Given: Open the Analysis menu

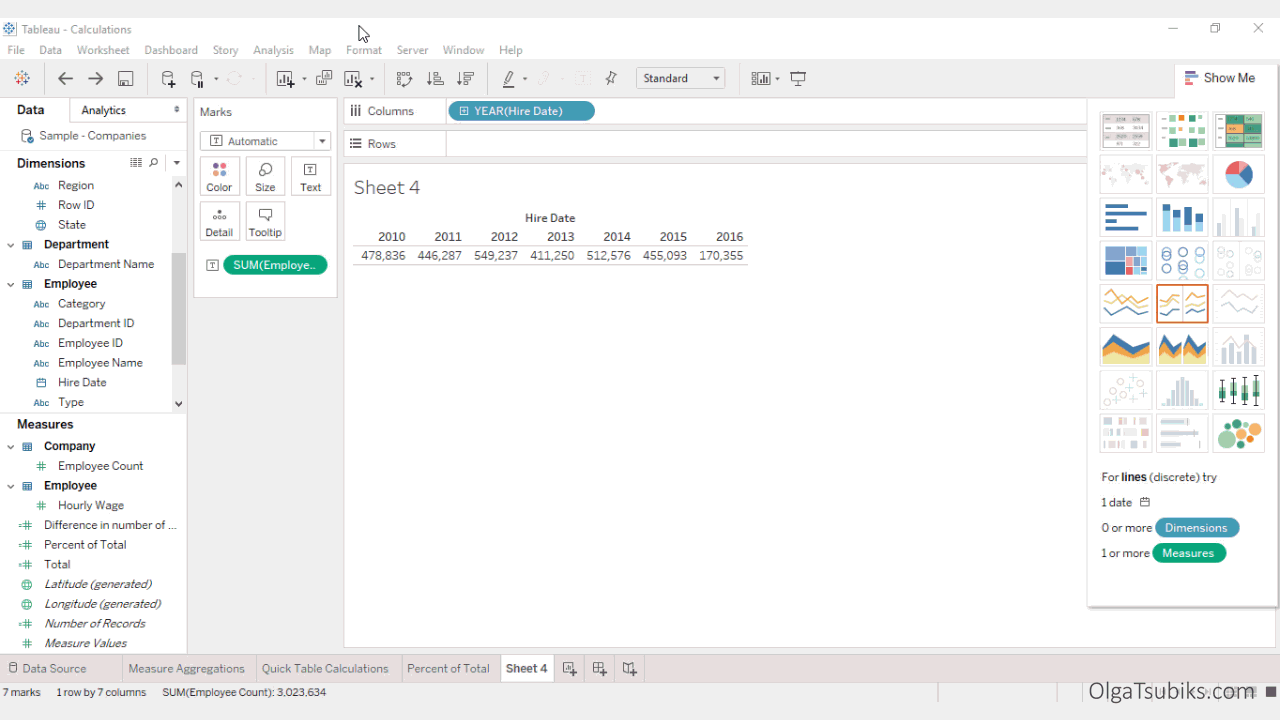Looking at the screenshot, I should (x=273, y=50).
